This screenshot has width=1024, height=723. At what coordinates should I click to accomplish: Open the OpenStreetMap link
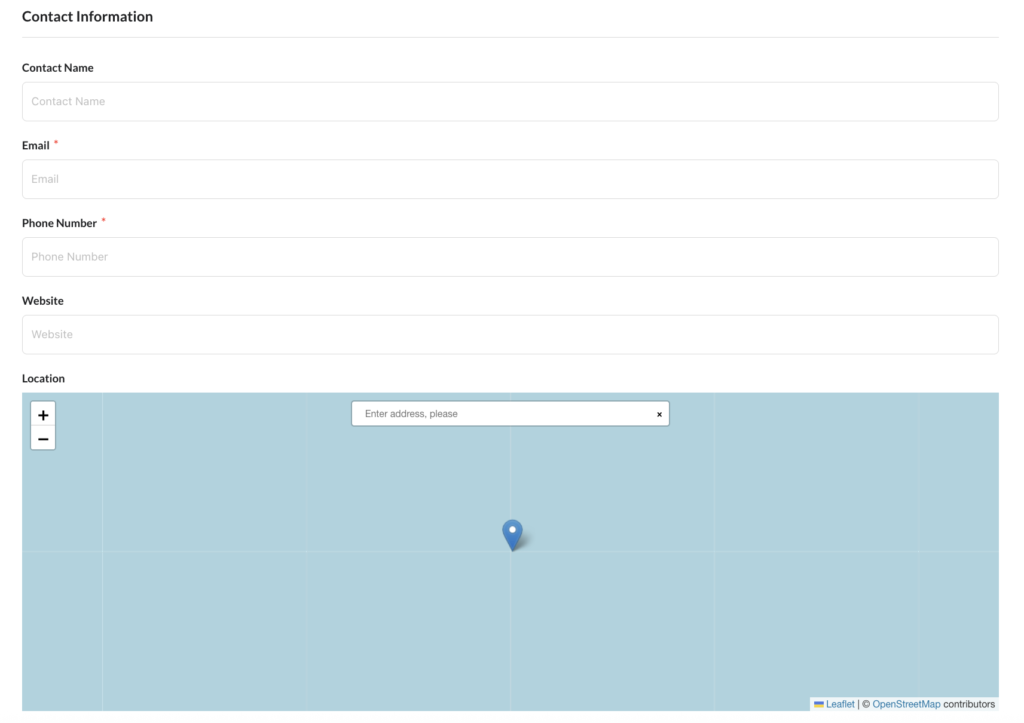click(906, 705)
